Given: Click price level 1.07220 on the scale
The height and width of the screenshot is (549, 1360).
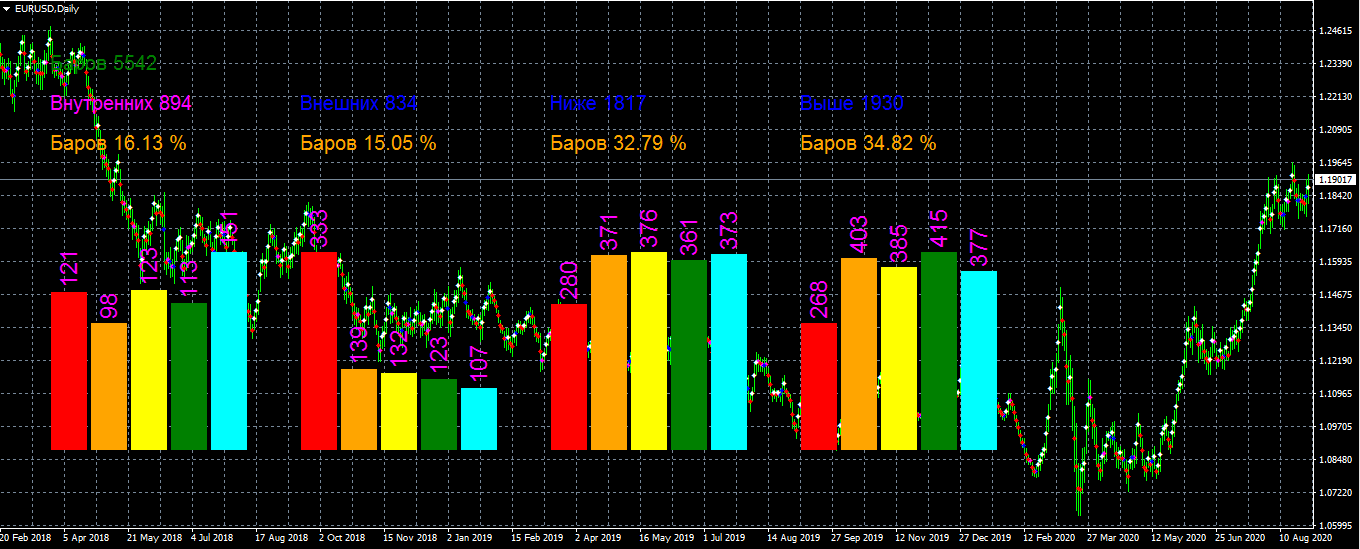Looking at the screenshot, I should (1336, 493).
